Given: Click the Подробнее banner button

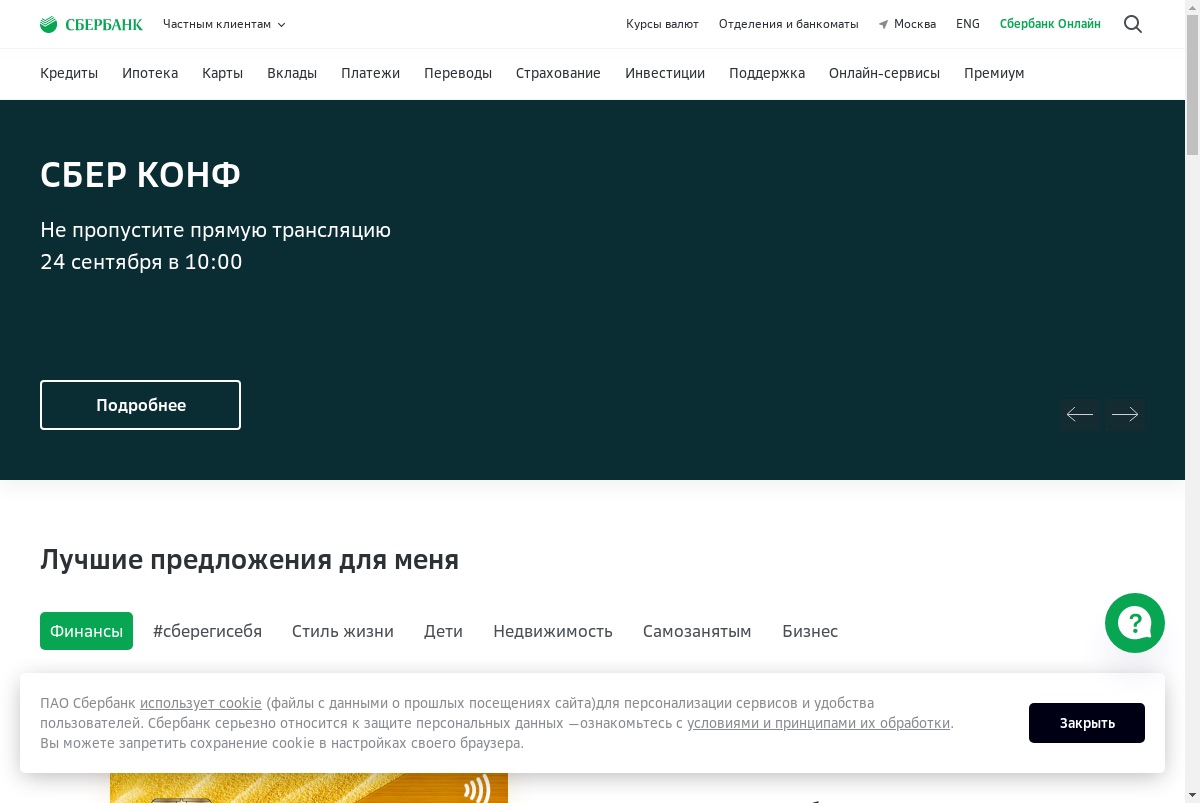Looking at the screenshot, I should click(x=140, y=405).
